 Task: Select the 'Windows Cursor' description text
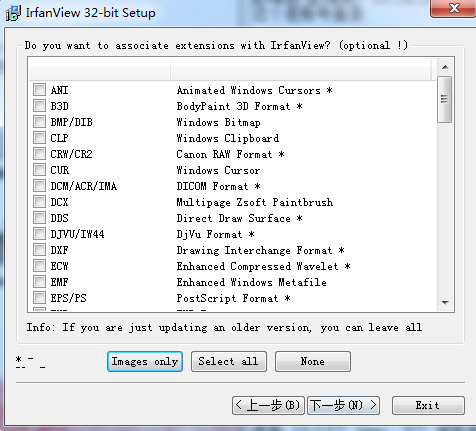coord(218,170)
